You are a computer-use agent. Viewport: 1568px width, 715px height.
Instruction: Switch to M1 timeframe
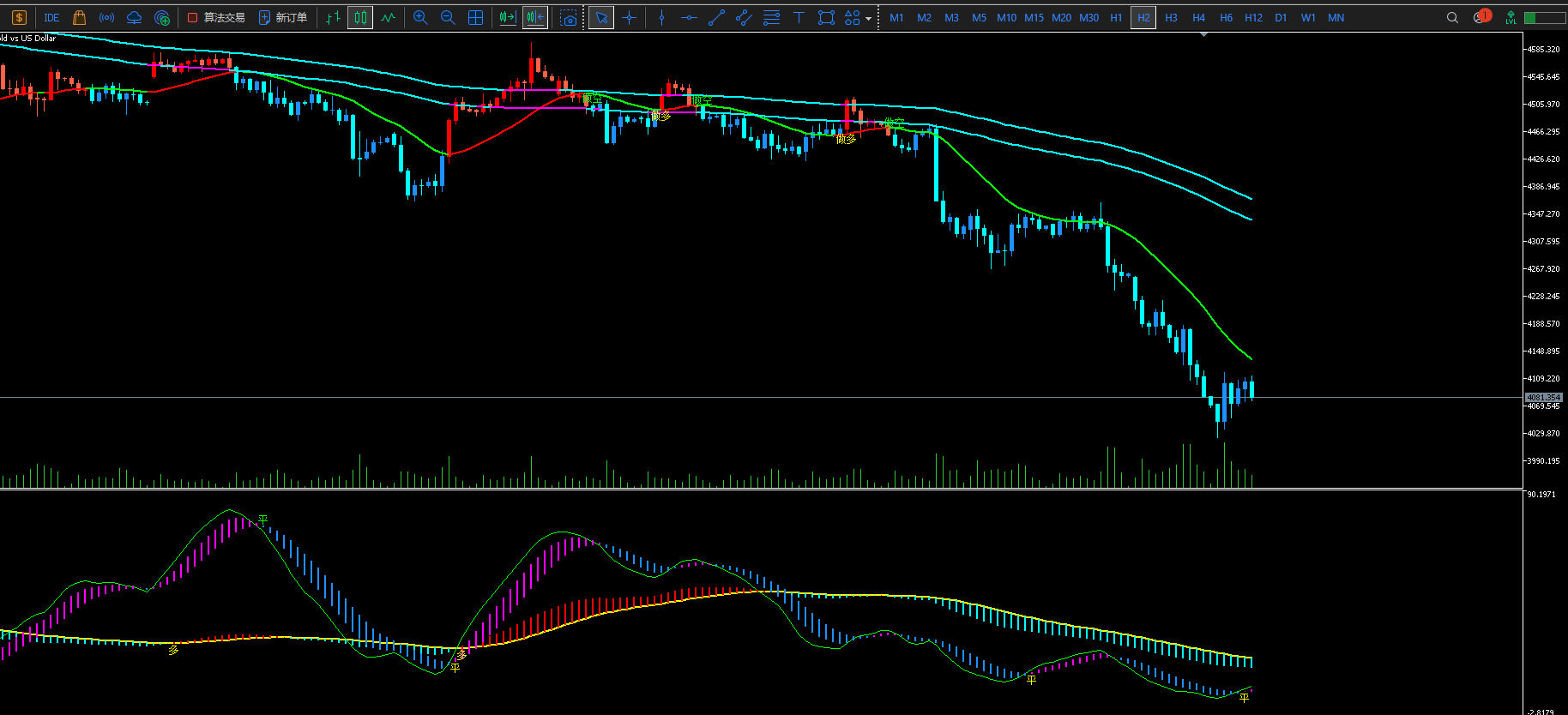896,17
